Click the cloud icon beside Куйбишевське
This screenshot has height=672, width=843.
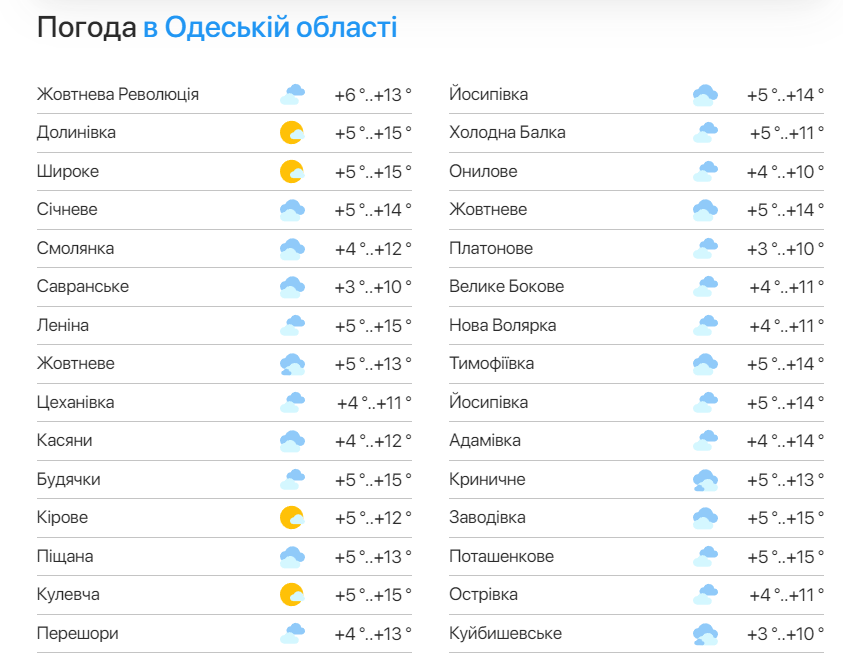705,634
